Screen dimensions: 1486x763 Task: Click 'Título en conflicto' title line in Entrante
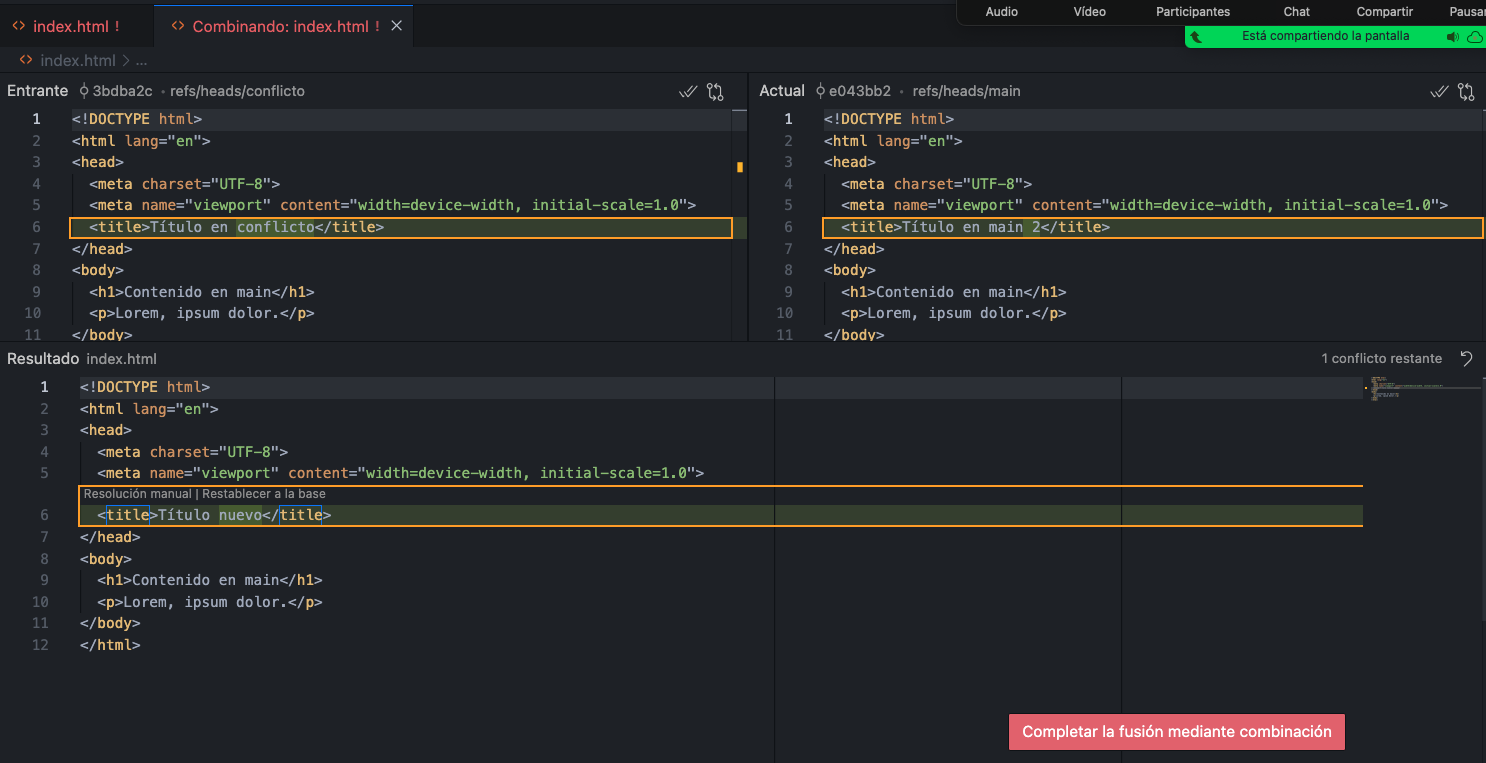point(401,228)
